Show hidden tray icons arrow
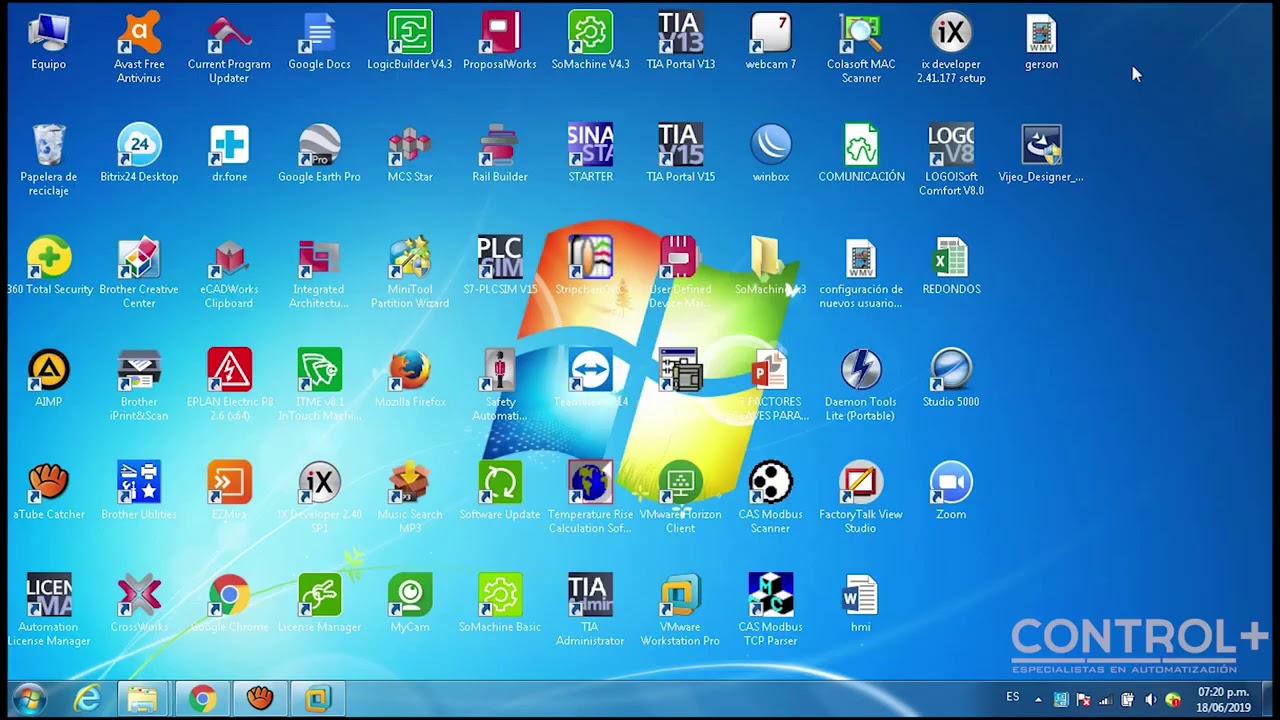This screenshot has height=720, width=1280. [1038, 699]
